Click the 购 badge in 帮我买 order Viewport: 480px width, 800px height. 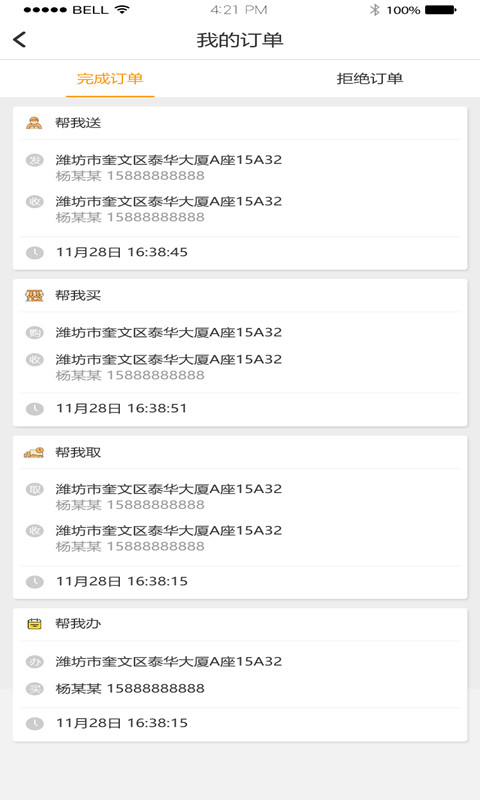coord(35,333)
